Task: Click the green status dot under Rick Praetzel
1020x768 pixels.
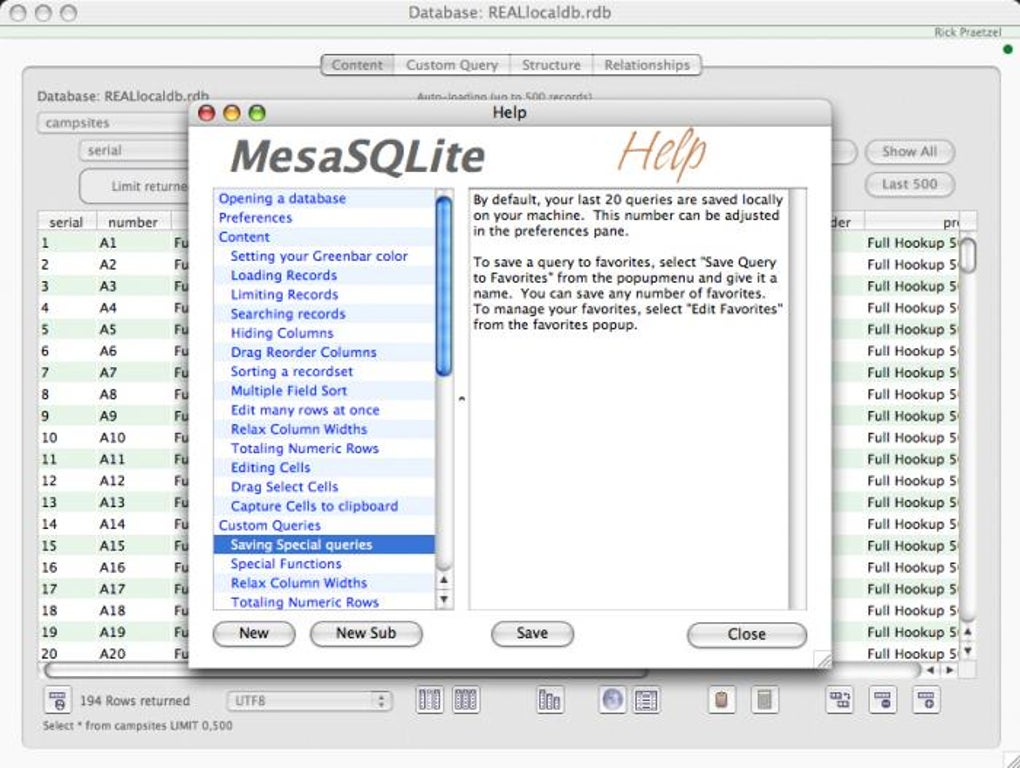Action: point(1008,49)
